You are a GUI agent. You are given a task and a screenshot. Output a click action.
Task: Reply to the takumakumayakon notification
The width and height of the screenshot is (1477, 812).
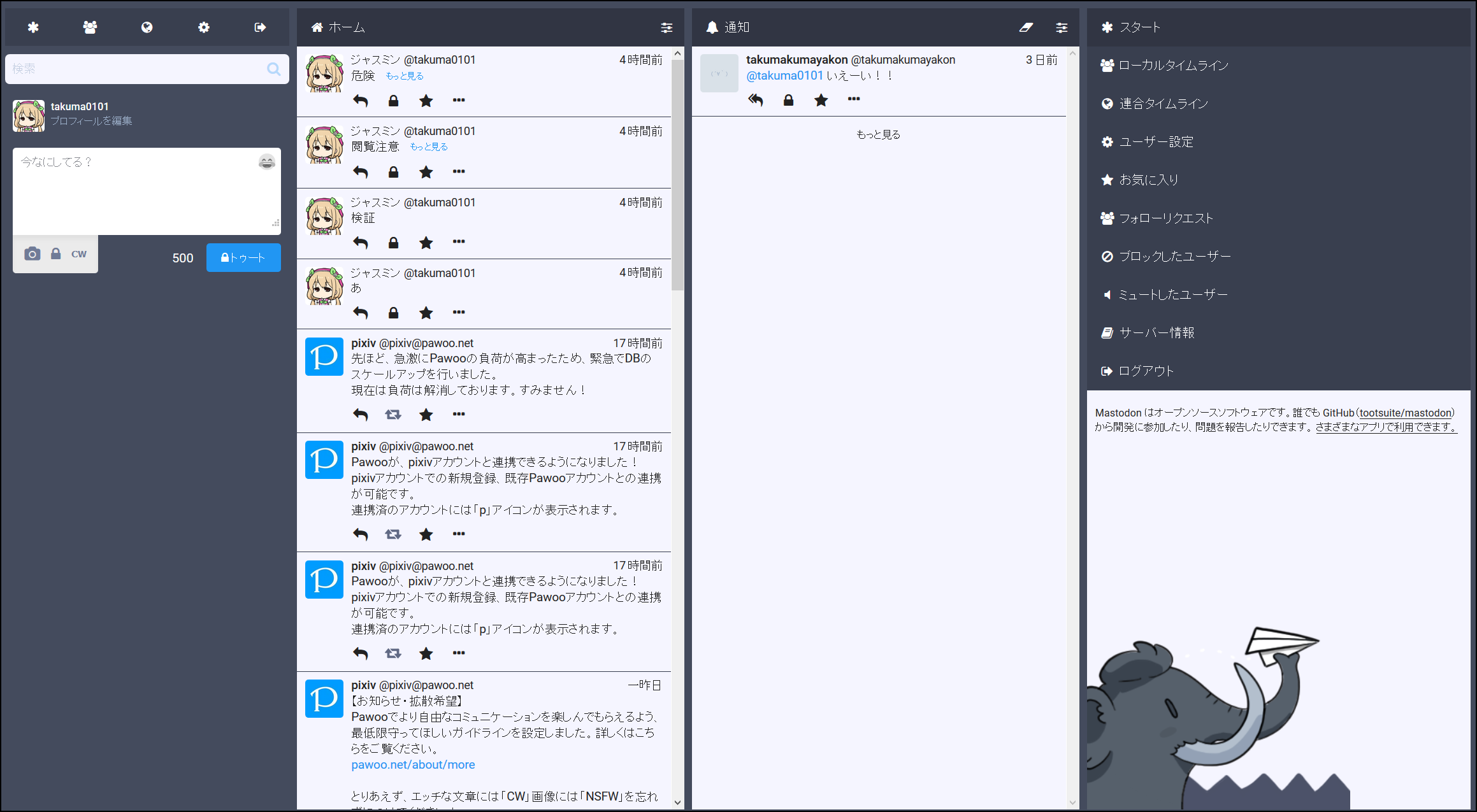756,100
